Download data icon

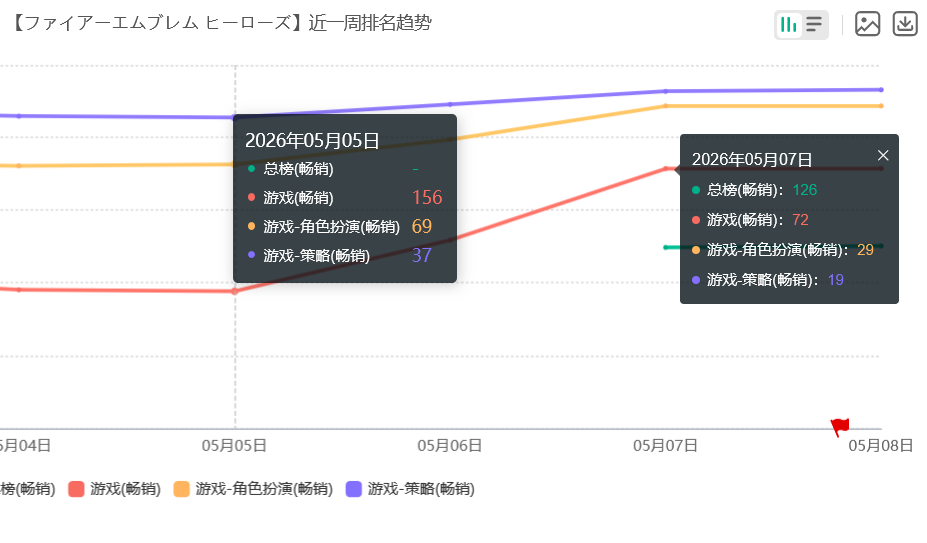click(905, 24)
